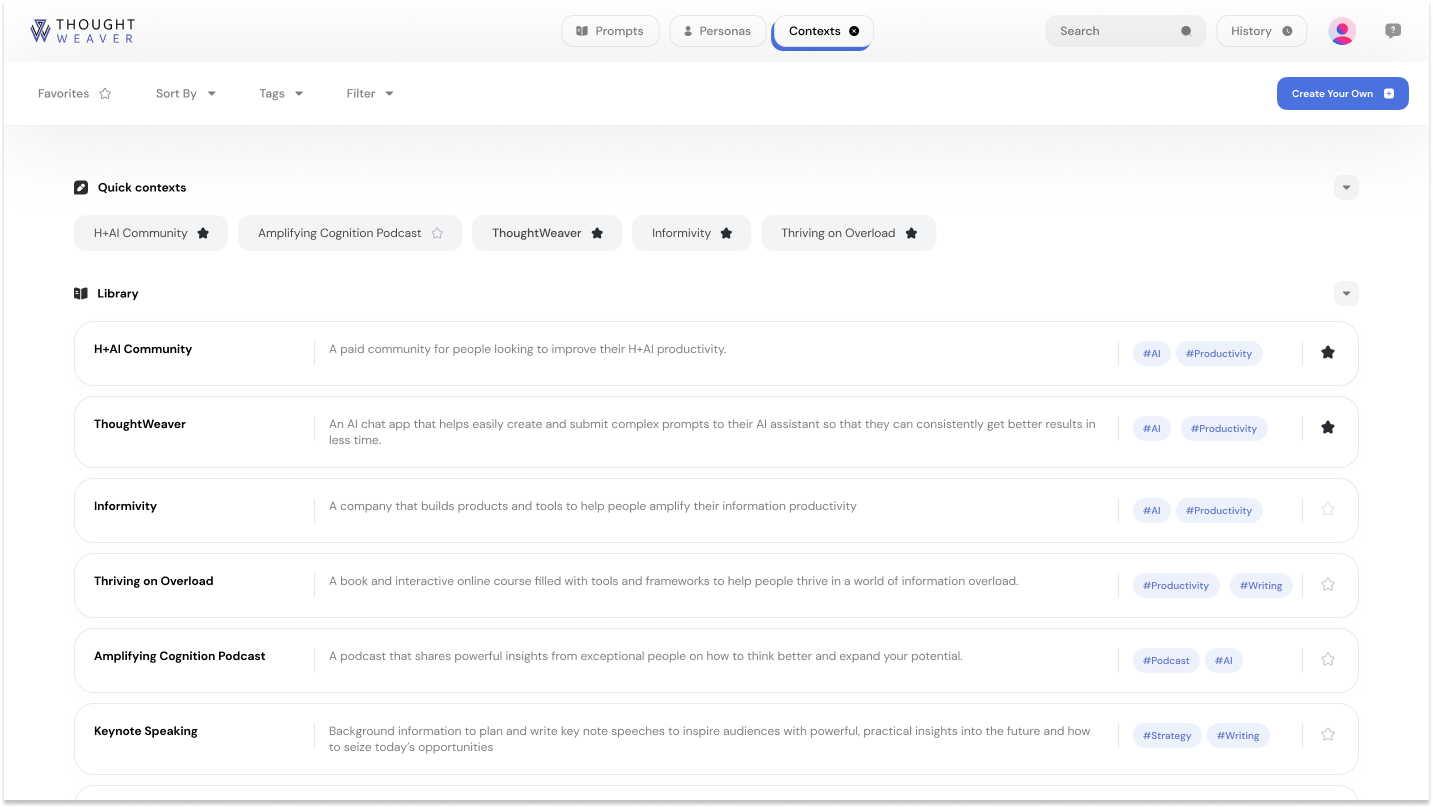Open the Prompts tab

[x=610, y=31]
